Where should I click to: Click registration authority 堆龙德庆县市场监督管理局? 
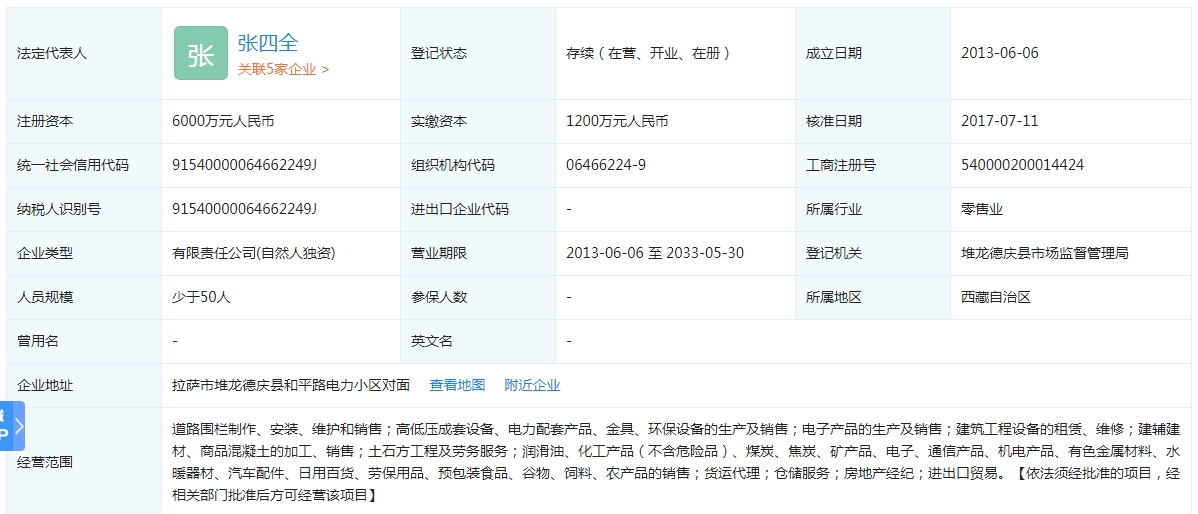[1044, 253]
